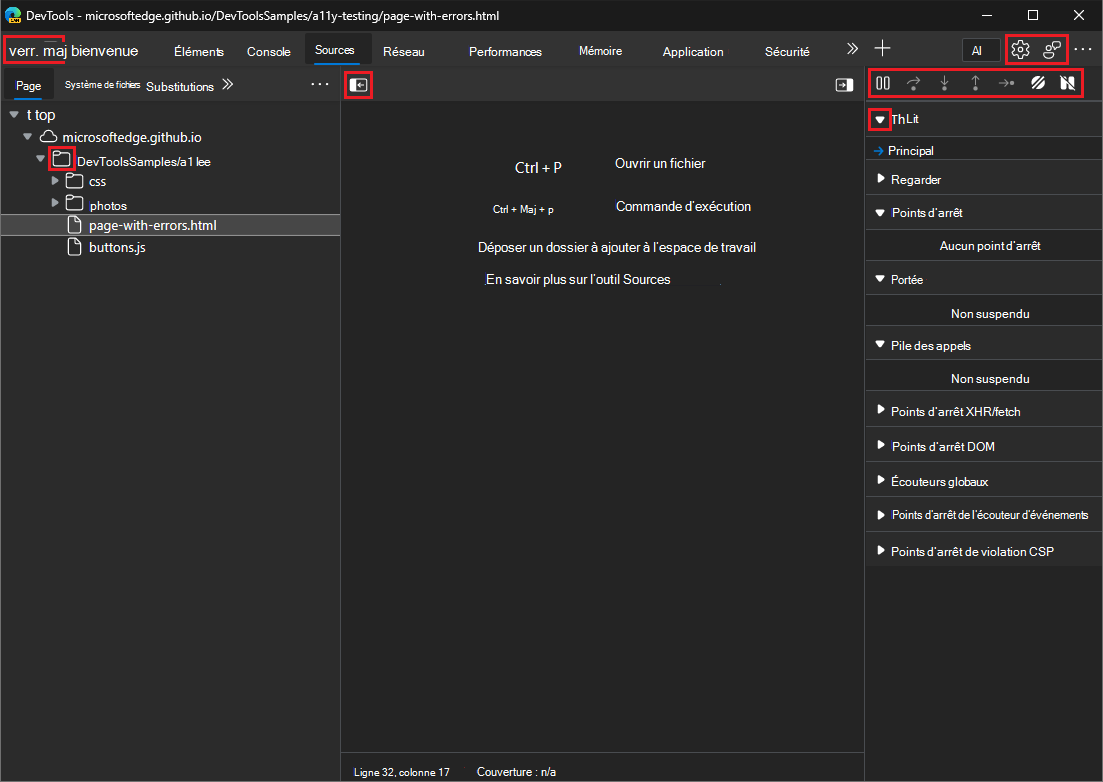The image size is (1103, 782).
Task: Open navigator three-dot options menu
Action: [x=320, y=84]
